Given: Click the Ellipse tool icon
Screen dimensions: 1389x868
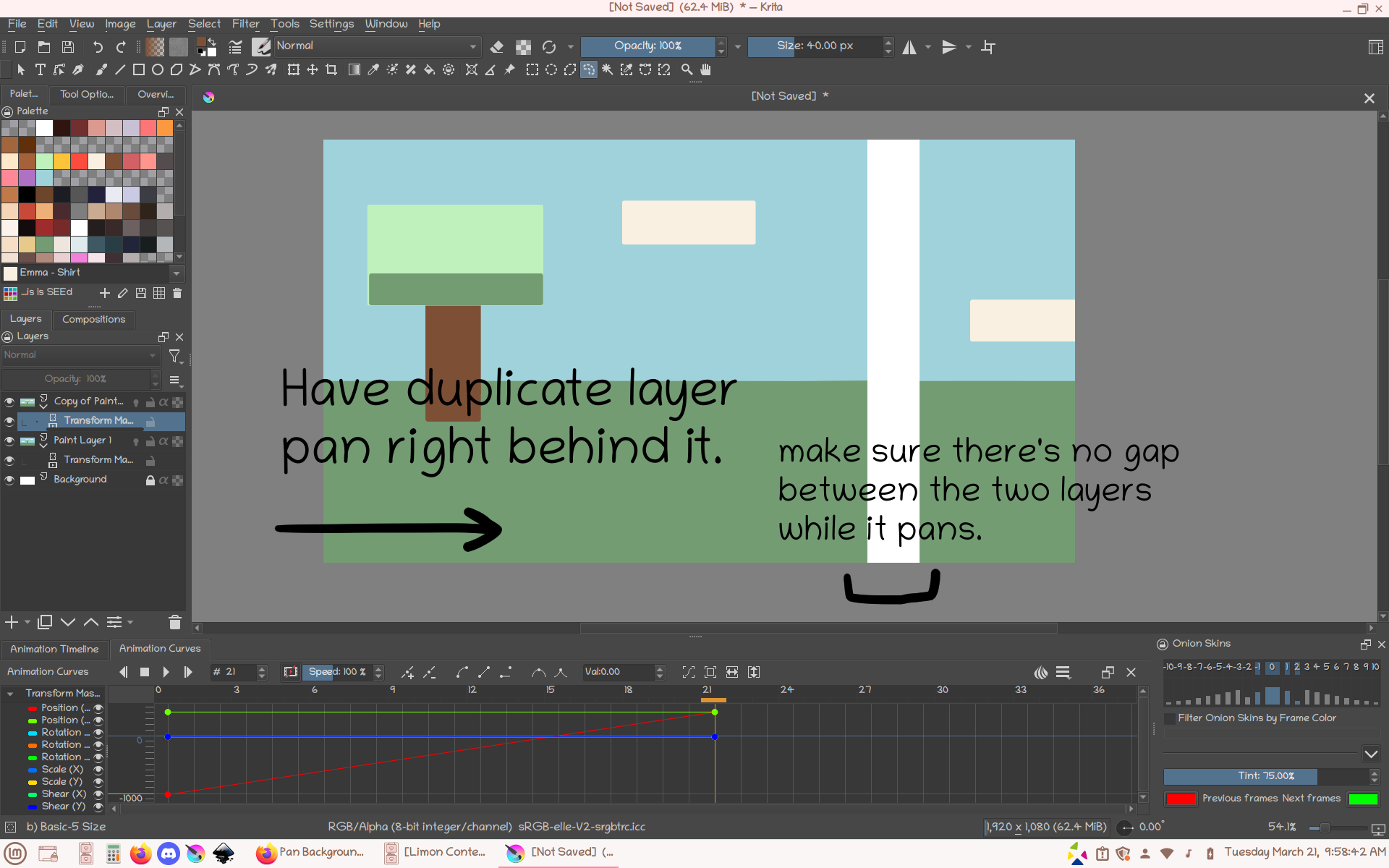Looking at the screenshot, I should [157, 70].
